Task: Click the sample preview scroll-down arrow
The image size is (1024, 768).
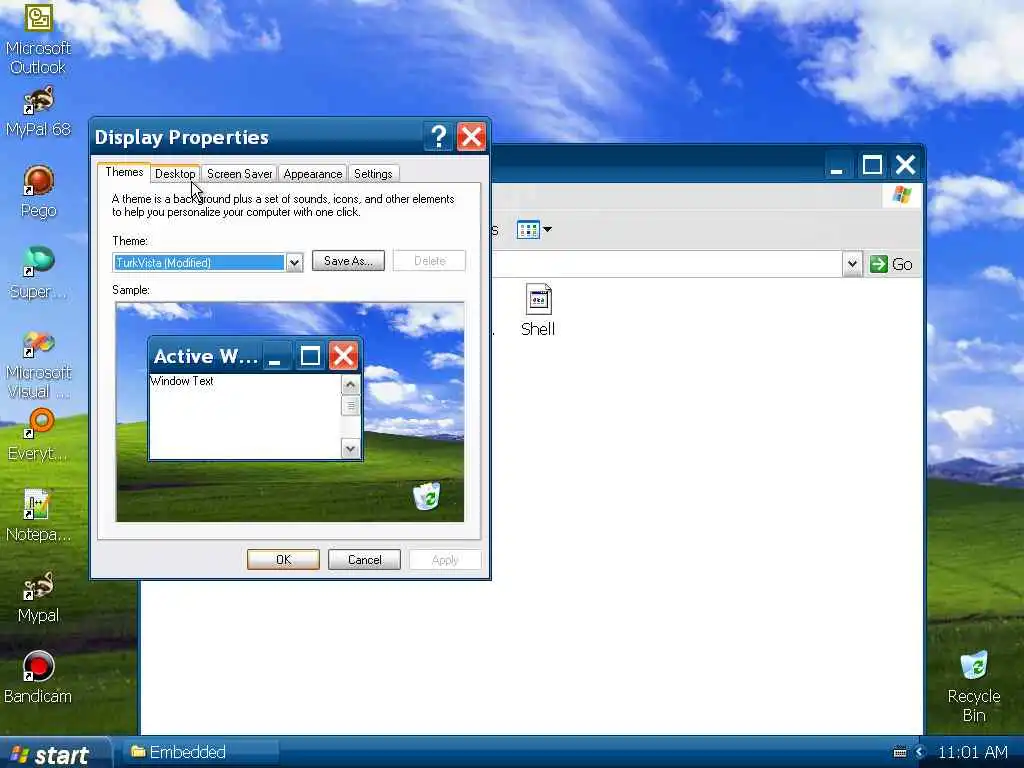Action: pyautogui.click(x=350, y=449)
